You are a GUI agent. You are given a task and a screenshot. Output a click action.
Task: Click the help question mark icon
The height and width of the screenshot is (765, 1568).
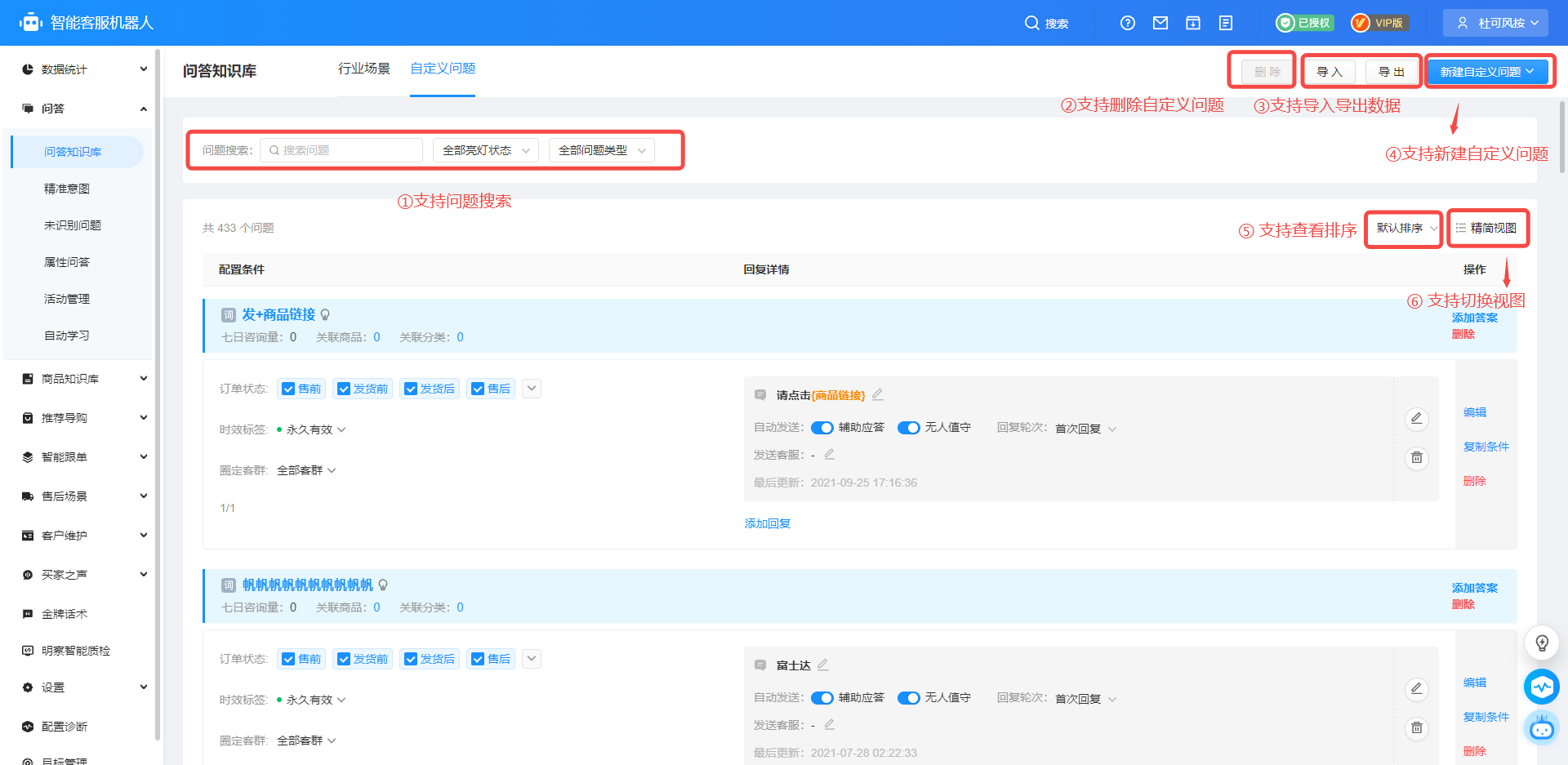[x=1128, y=23]
